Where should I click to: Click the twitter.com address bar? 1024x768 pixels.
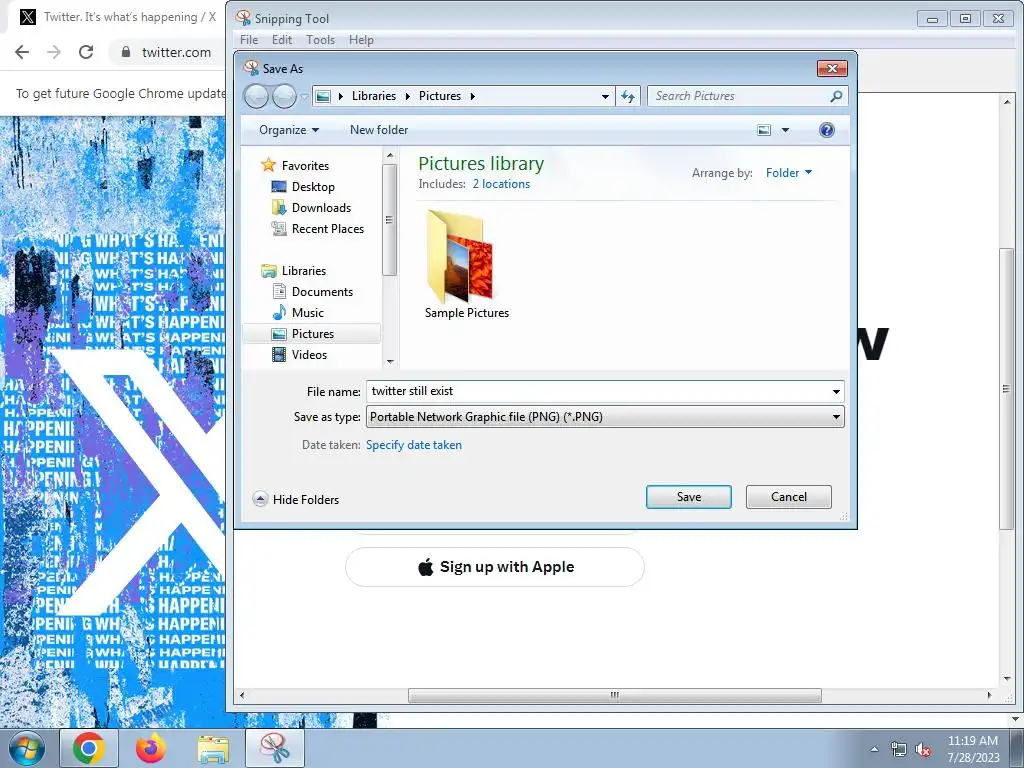176,52
